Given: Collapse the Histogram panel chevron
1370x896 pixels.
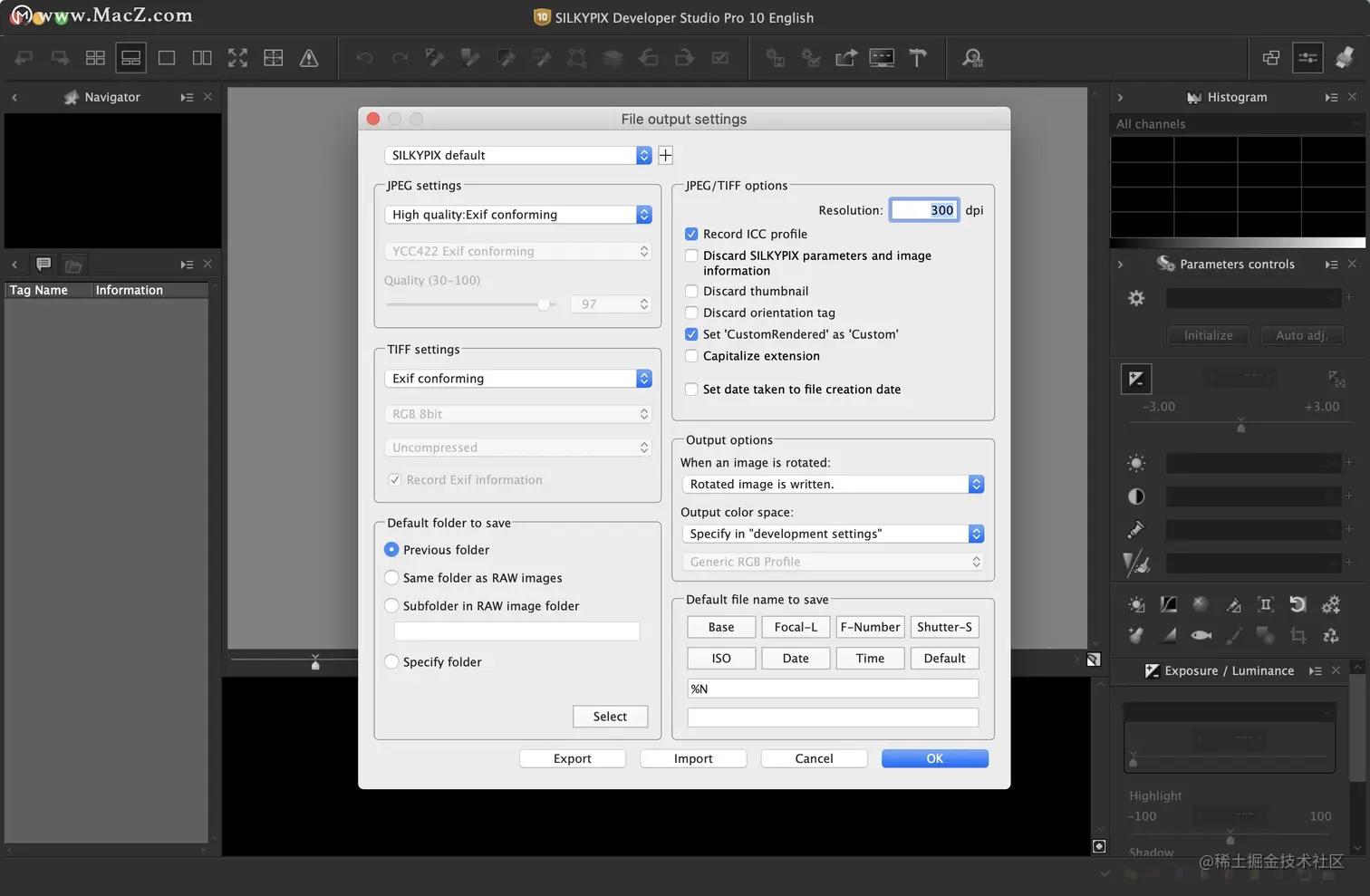Looking at the screenshot, I should 1120,97.
